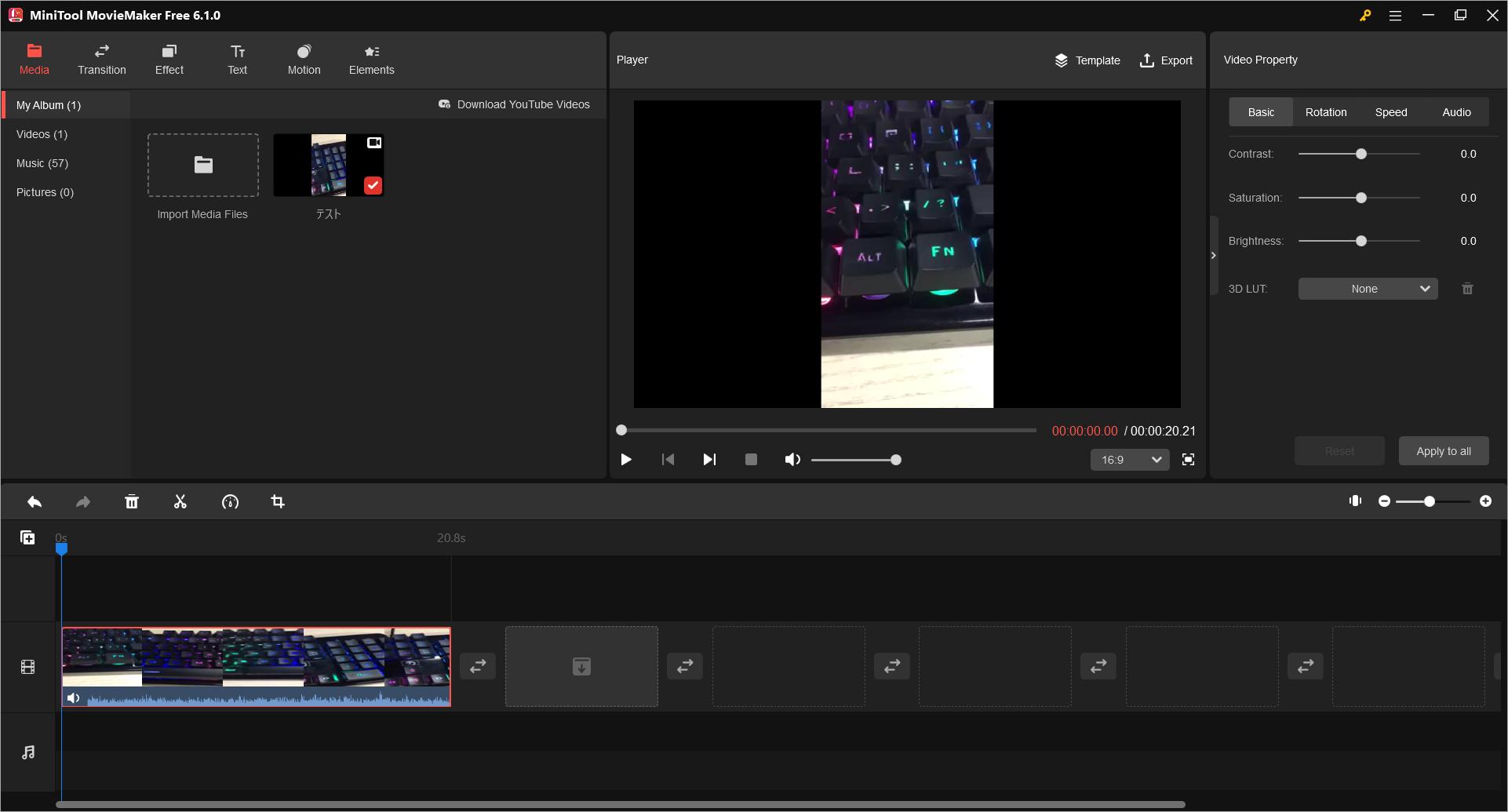The height and width of the screenshot is (812, 1508).
Task: Click the key upgrade icon
Action: point(1365,16)
